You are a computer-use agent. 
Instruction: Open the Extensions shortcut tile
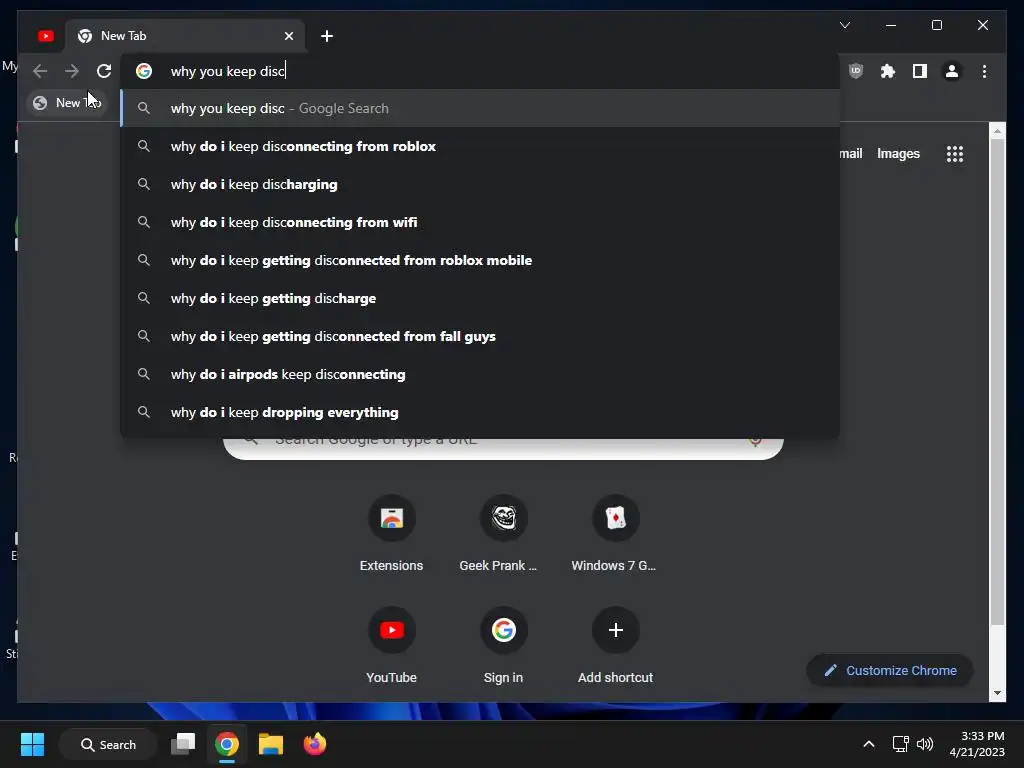(x=391, y=533)
